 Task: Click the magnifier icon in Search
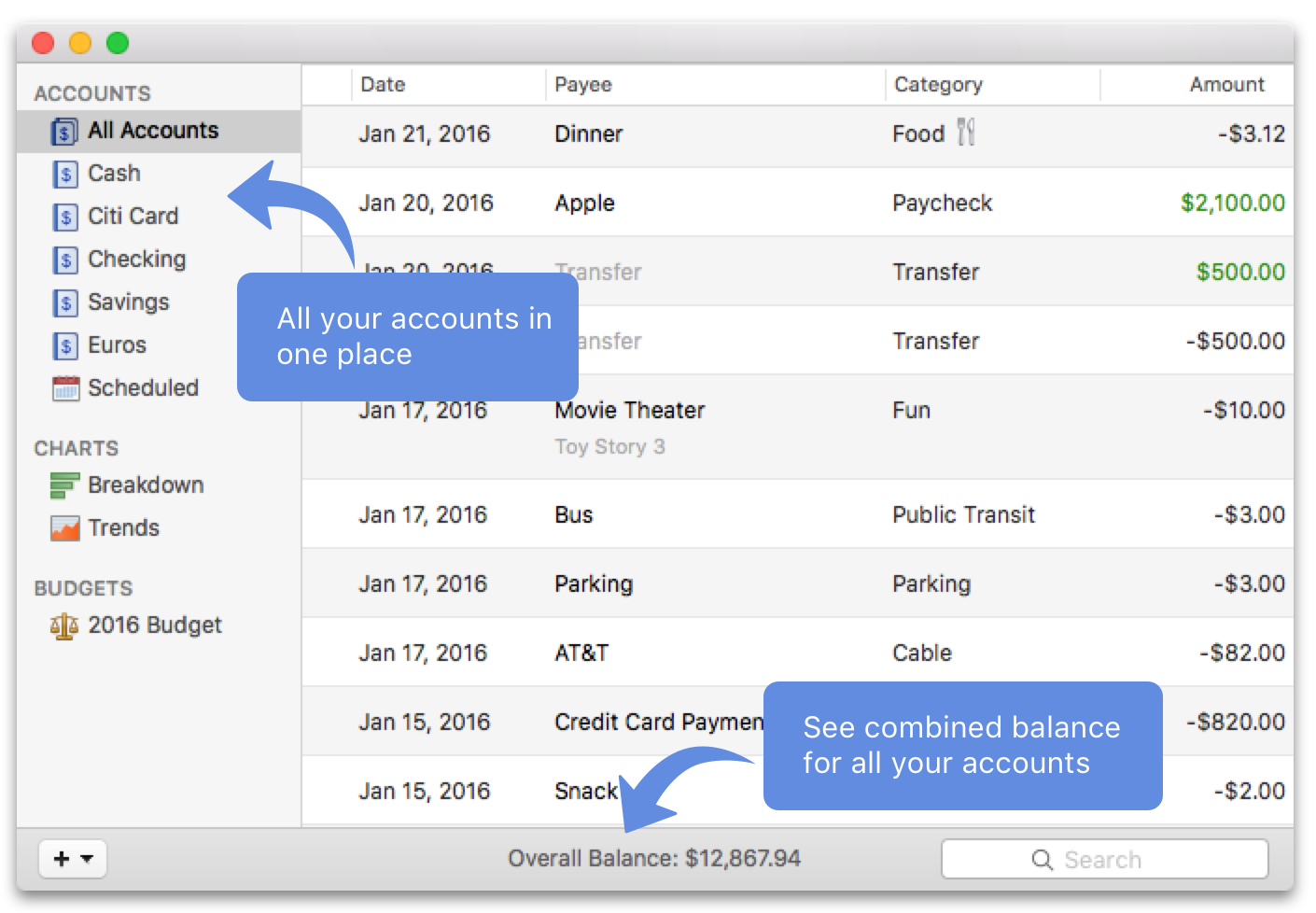click(x=1042, y=860)
